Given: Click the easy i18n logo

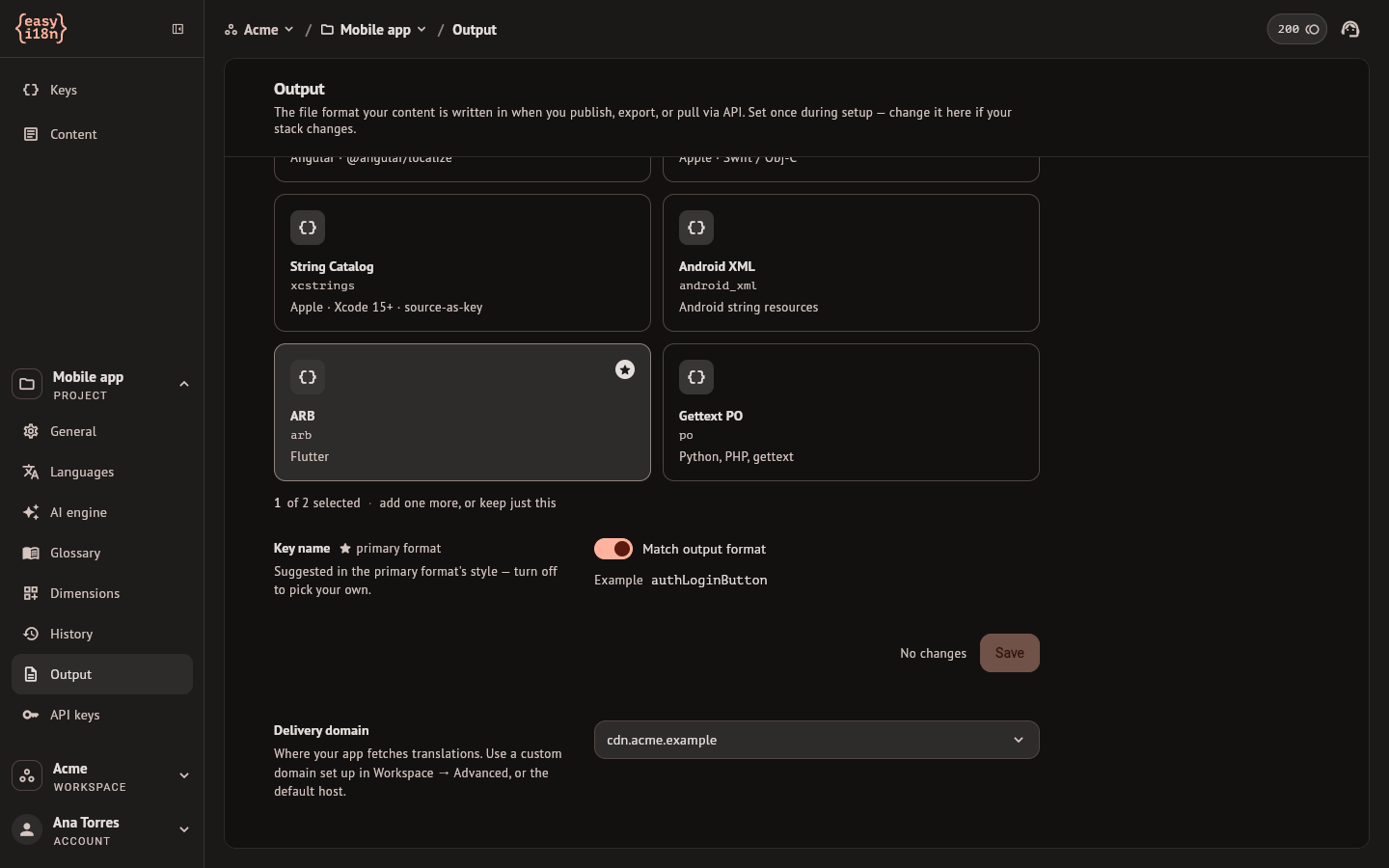Looking at the screenshot, I should [41, 29].
